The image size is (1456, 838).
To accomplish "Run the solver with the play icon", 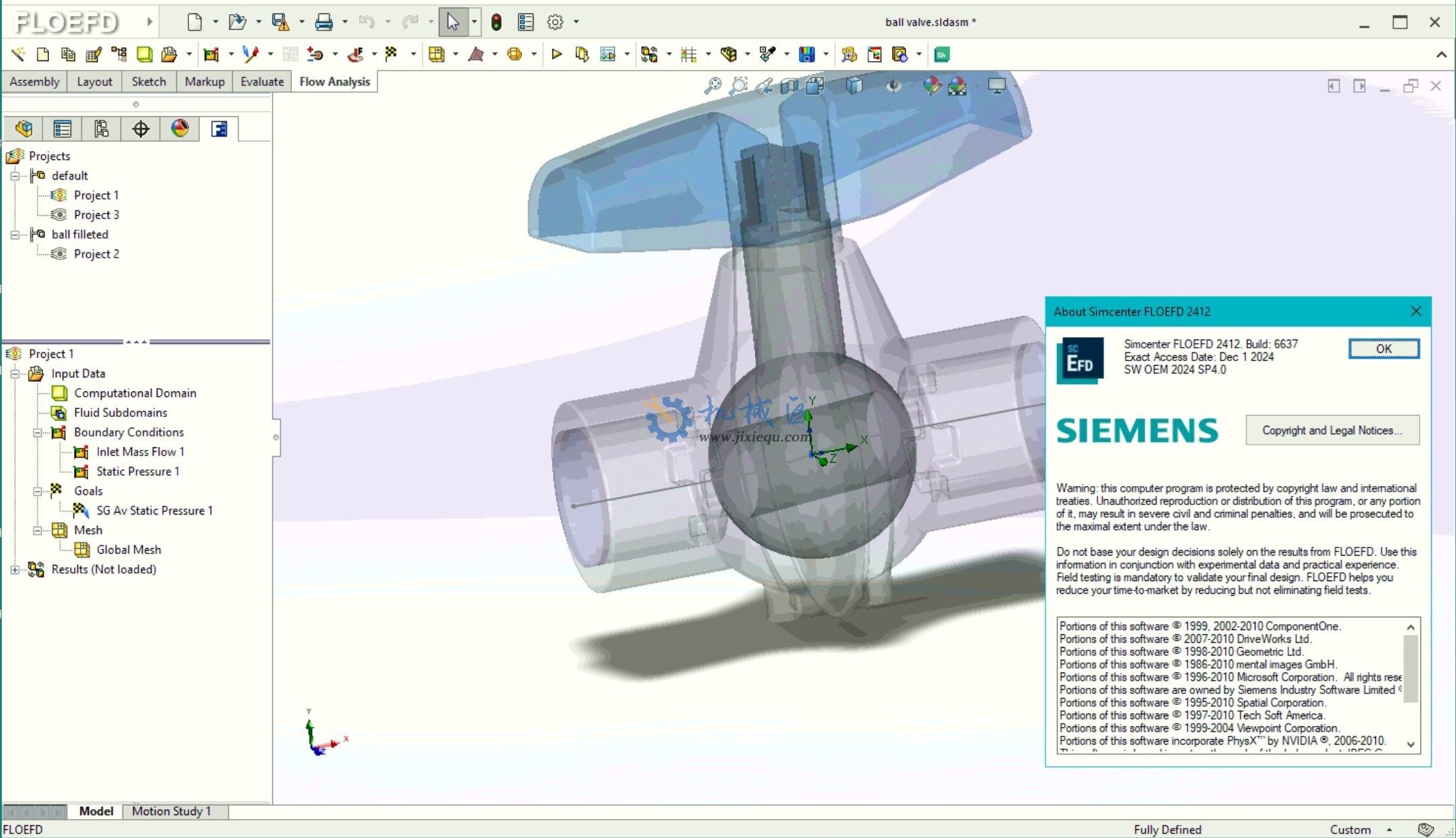I will (556, 54).
